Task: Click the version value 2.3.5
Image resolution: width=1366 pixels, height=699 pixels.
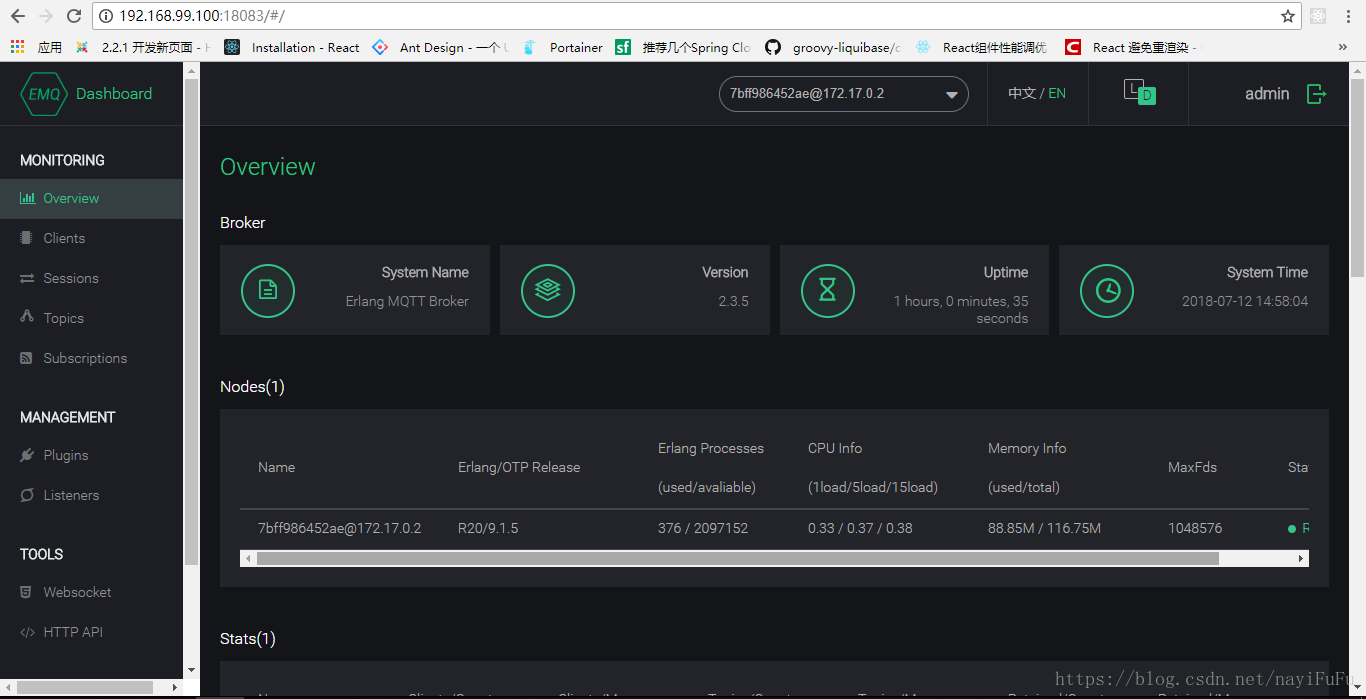Action: [733, 301]
